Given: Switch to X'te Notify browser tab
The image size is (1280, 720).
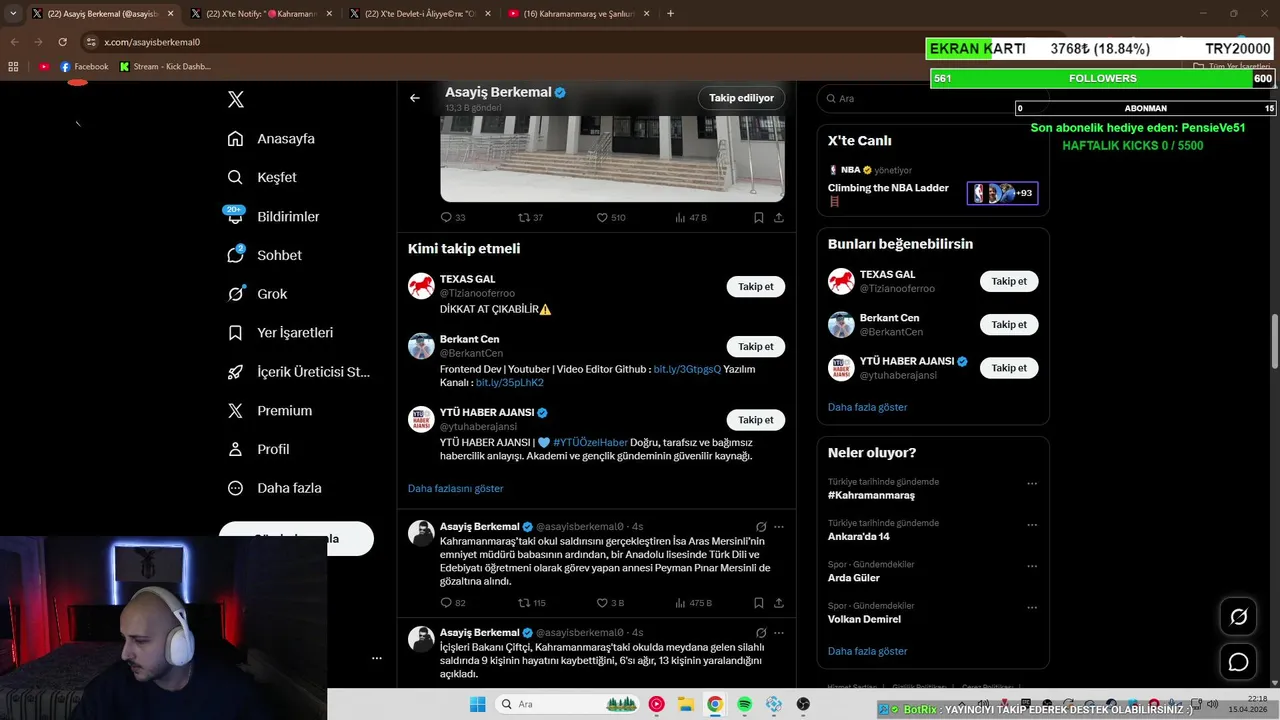Looking at the screenshot, I should coord(260,14).
